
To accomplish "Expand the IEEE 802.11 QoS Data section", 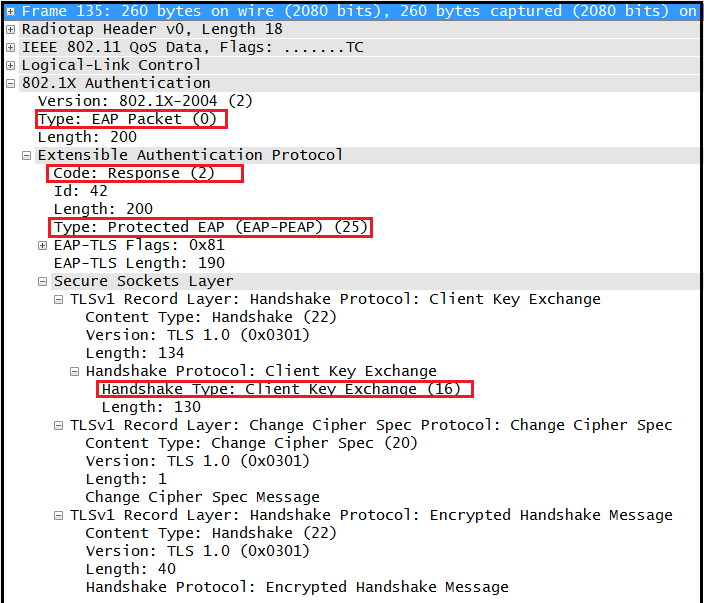I will point(11,47).
